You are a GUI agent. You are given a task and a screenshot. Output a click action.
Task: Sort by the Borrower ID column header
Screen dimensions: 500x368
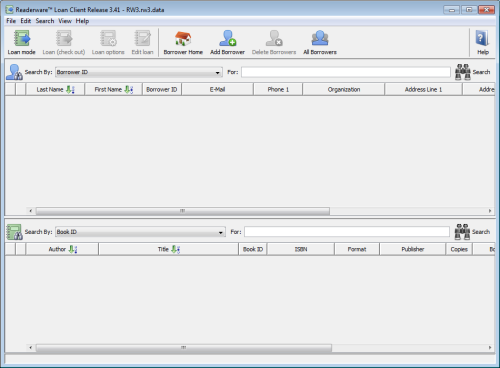pos(162,89)
